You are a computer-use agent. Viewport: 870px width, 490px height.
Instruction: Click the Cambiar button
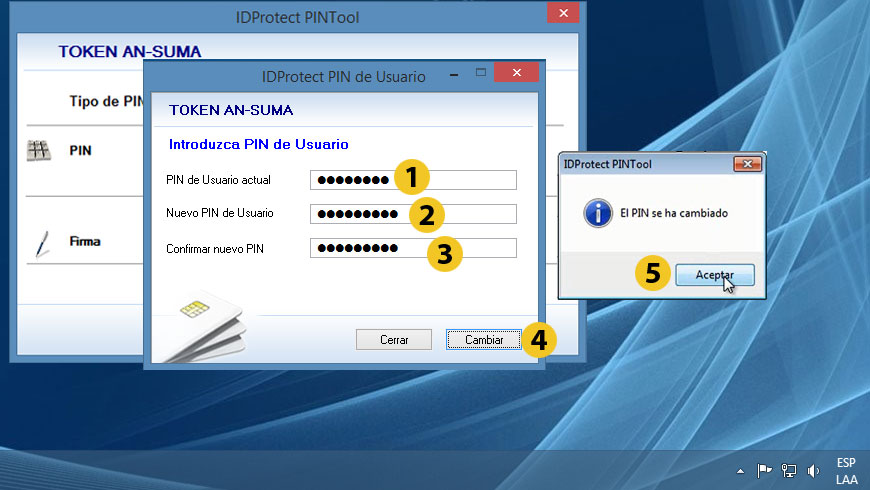[x=484, y=340]
